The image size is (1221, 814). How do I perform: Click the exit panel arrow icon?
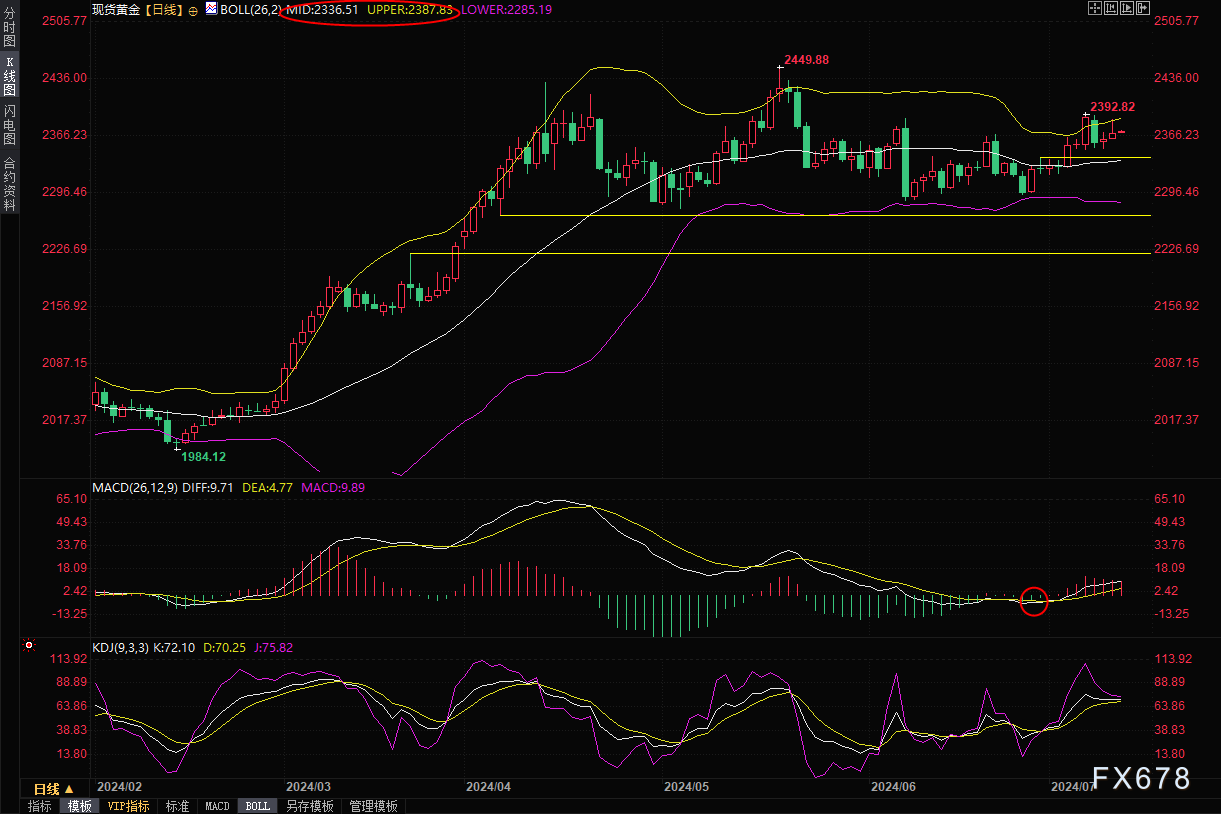(x=1143, y=8)
